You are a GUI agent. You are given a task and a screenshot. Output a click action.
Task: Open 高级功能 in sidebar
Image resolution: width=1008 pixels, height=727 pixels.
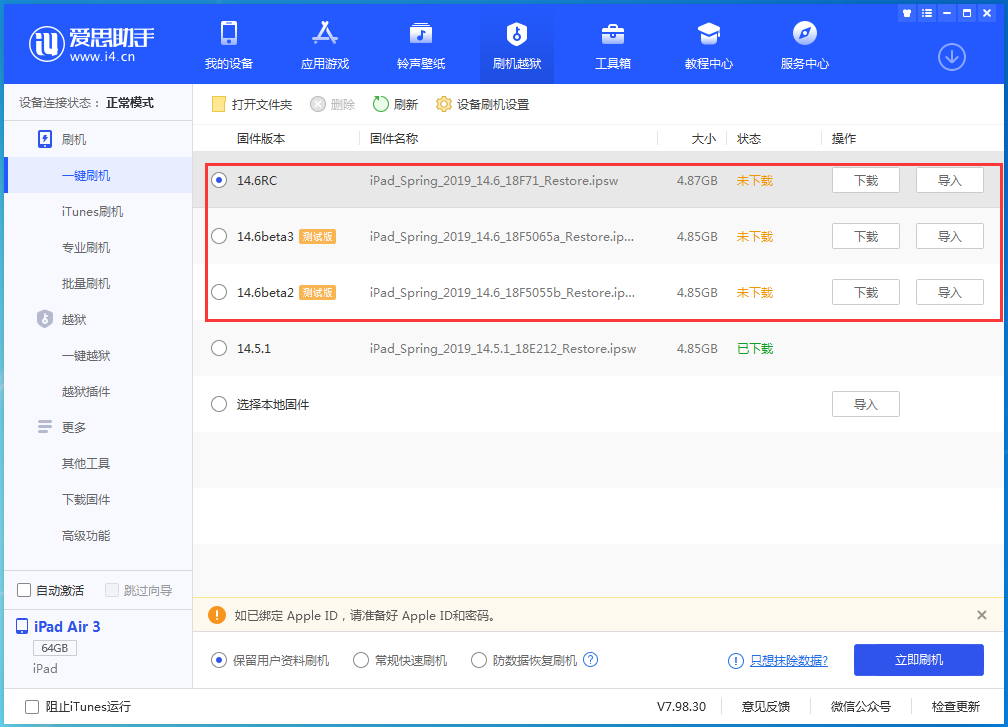(x=86, y=535)
